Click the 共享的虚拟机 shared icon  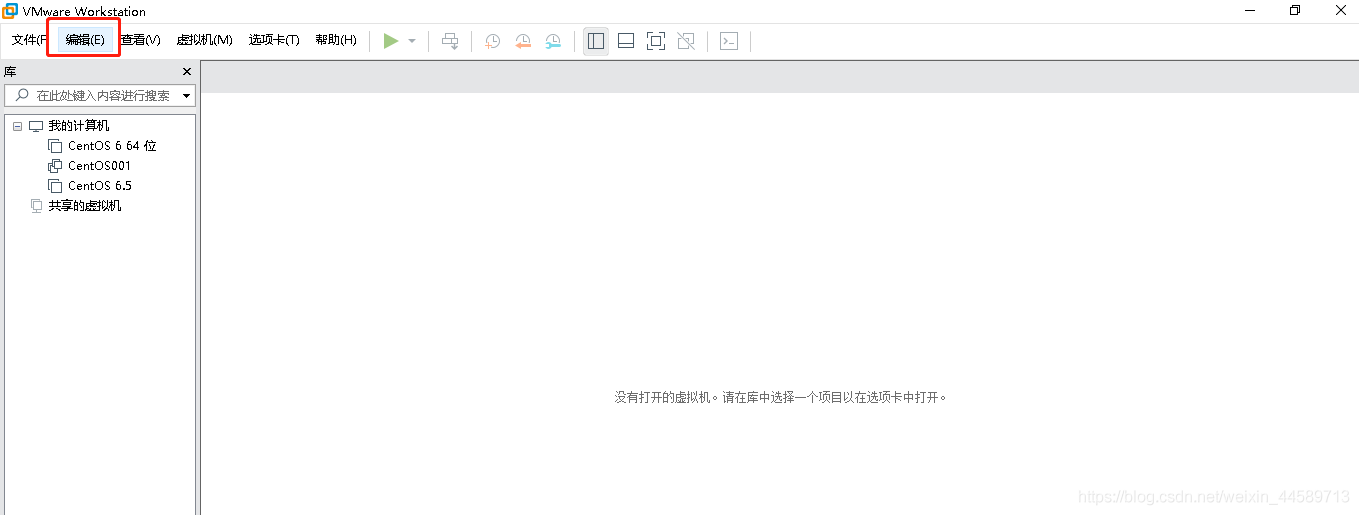[x=36, y=206]
